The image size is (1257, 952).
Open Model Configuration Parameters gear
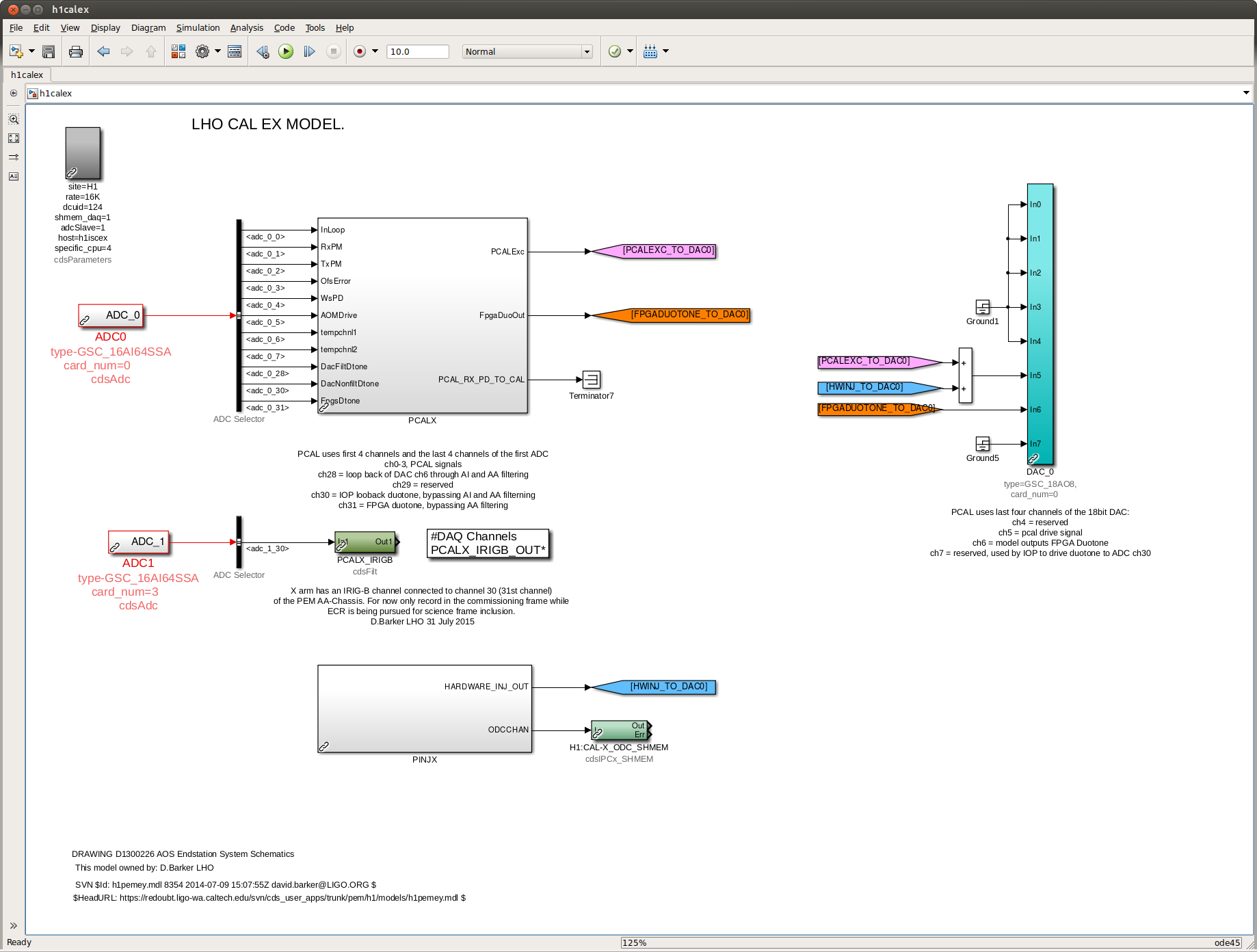tap(202, 51)
